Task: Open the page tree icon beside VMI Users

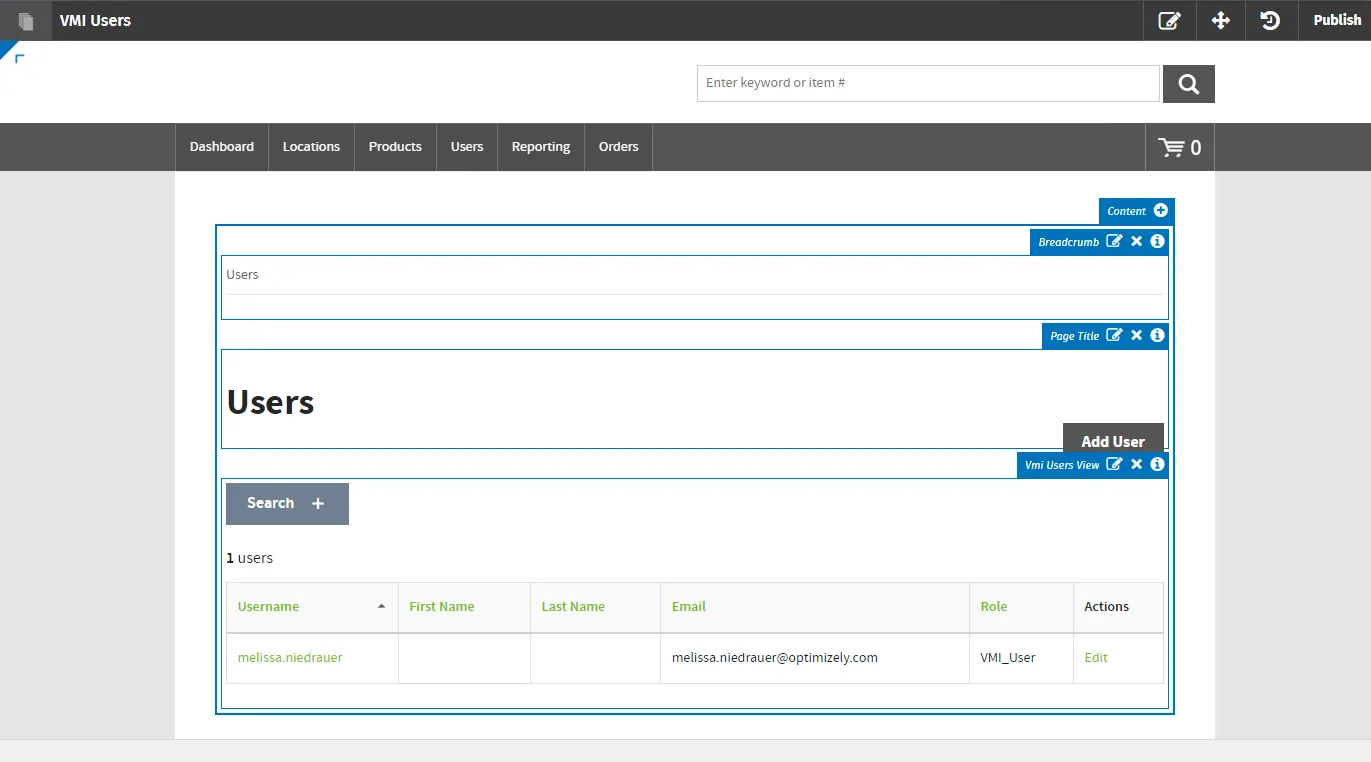Action: tap(26, 20)
